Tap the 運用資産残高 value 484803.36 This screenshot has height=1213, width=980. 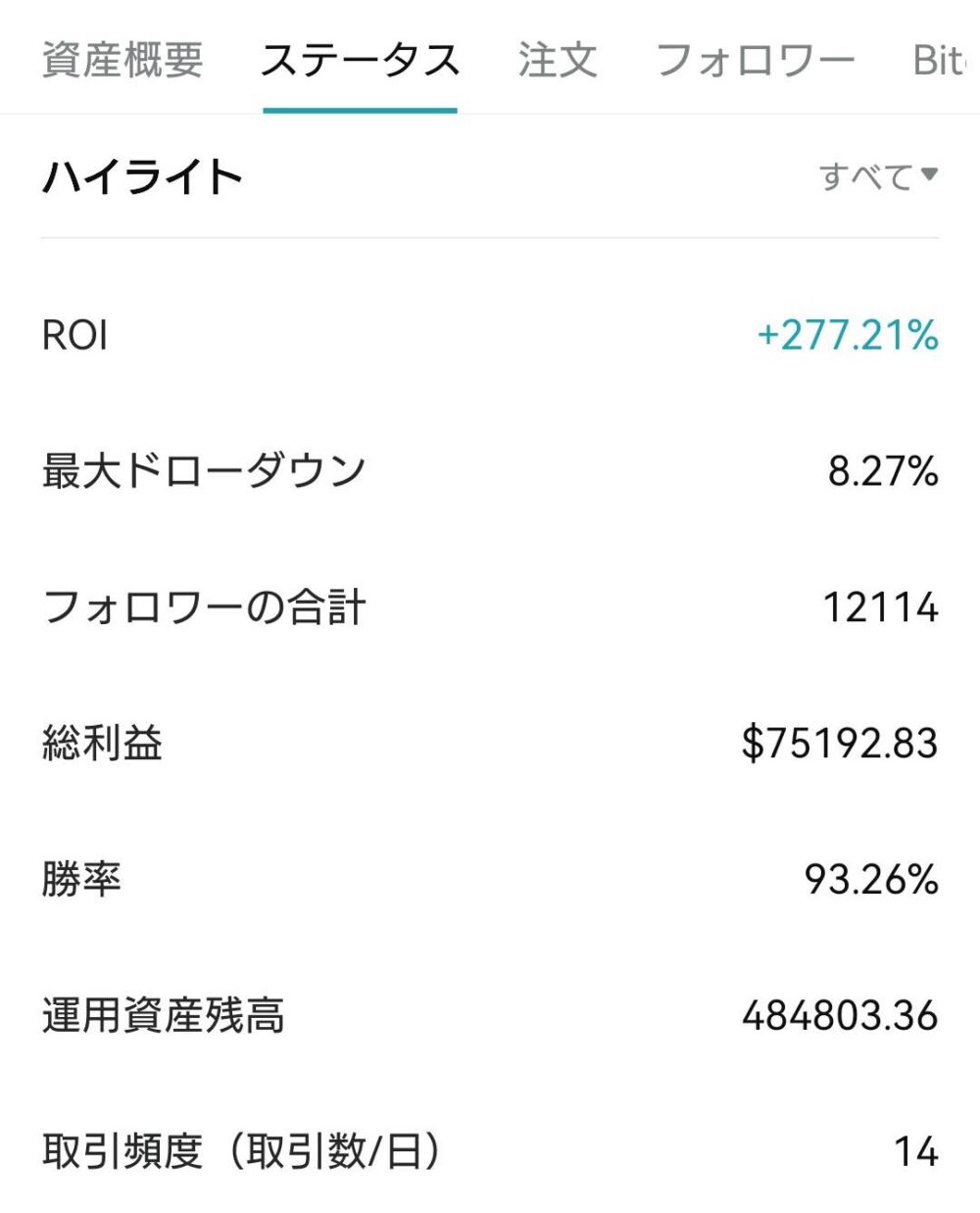(840, 1015)
